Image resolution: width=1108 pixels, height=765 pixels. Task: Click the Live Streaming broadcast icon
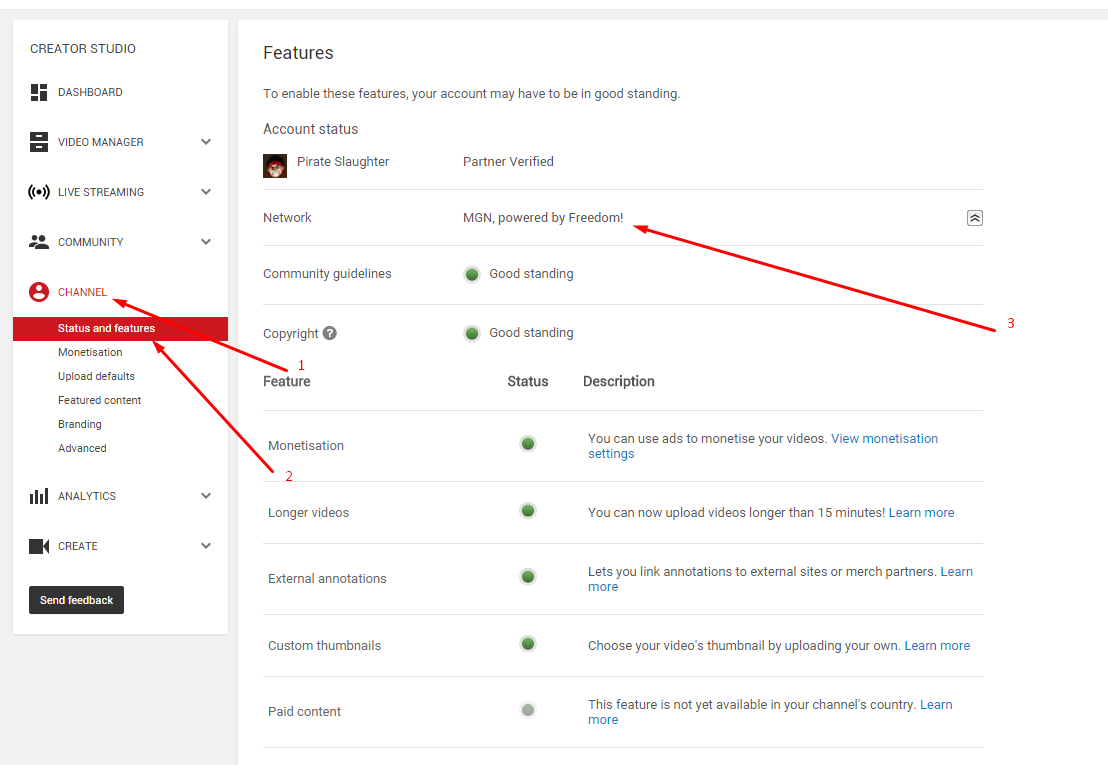click(x=39, y=192)
